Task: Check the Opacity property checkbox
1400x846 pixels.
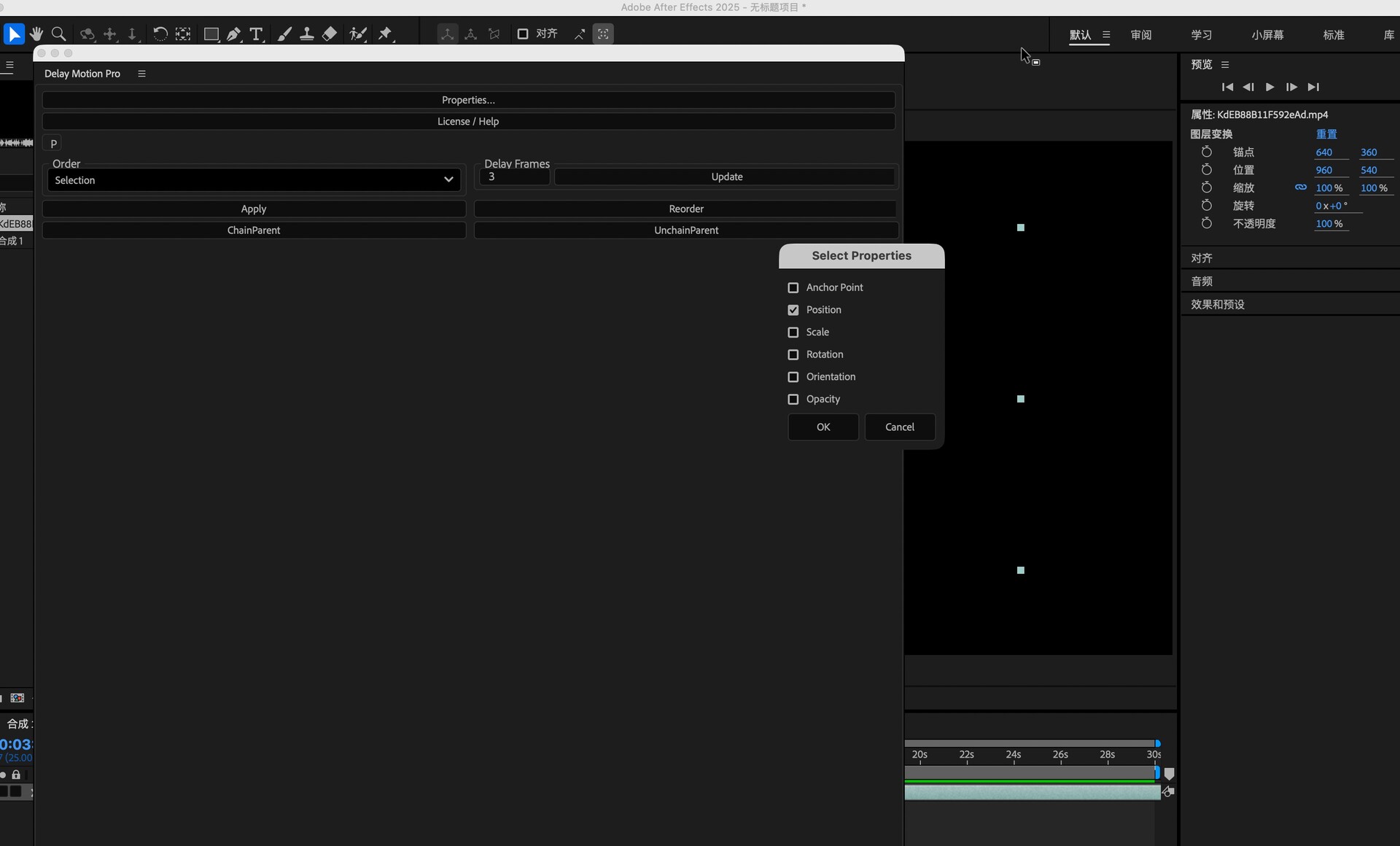Action: [793, 399]
